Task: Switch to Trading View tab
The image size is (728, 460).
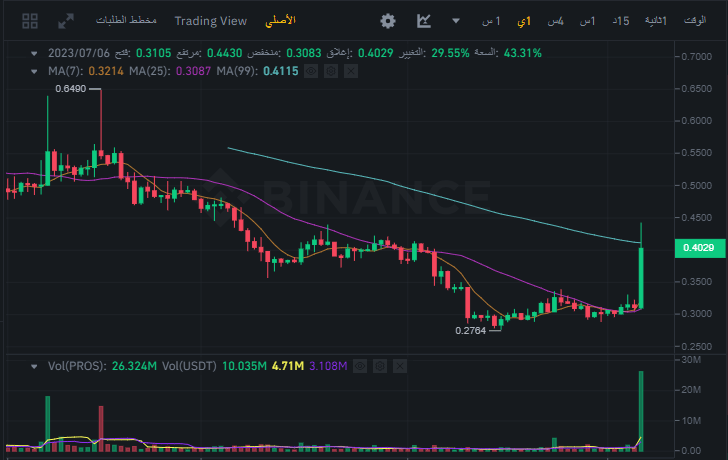Action: point(210,21)
